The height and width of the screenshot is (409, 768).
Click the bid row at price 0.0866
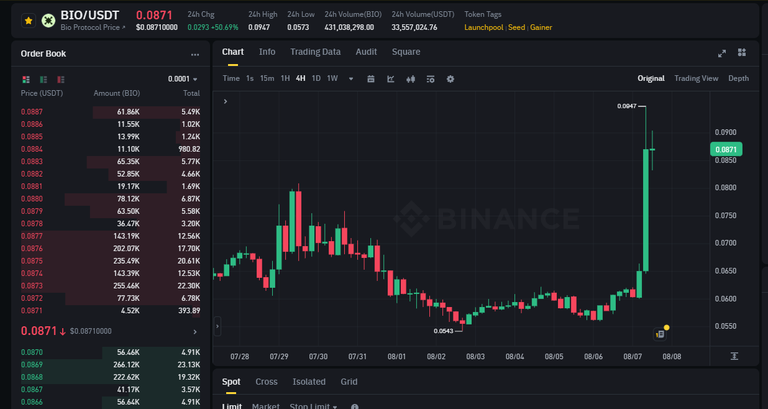coord(110,402)
